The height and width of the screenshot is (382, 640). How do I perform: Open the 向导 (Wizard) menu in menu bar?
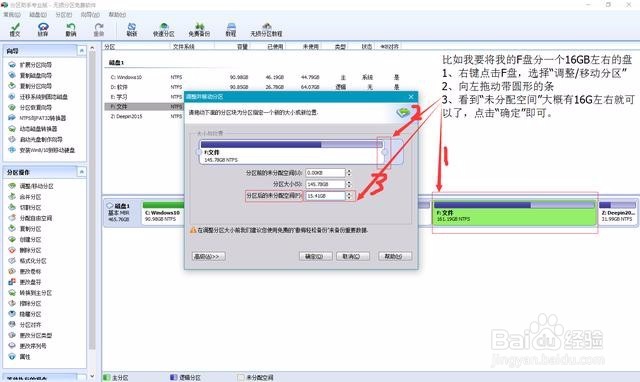tap(90, 15)
